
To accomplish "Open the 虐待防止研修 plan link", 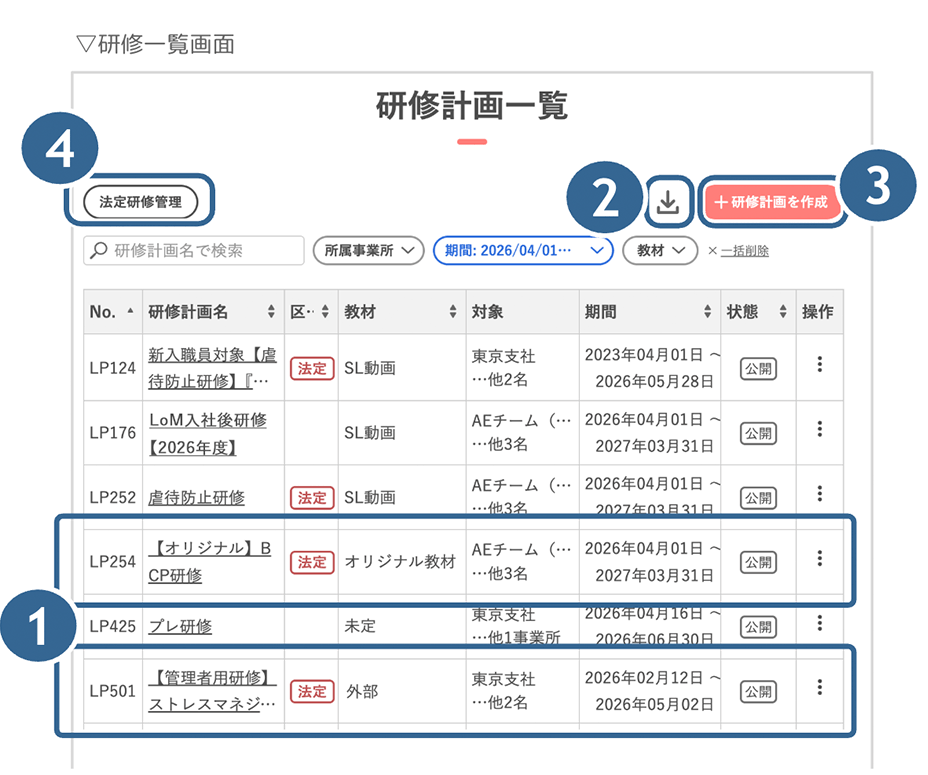I will pos(196,498).
